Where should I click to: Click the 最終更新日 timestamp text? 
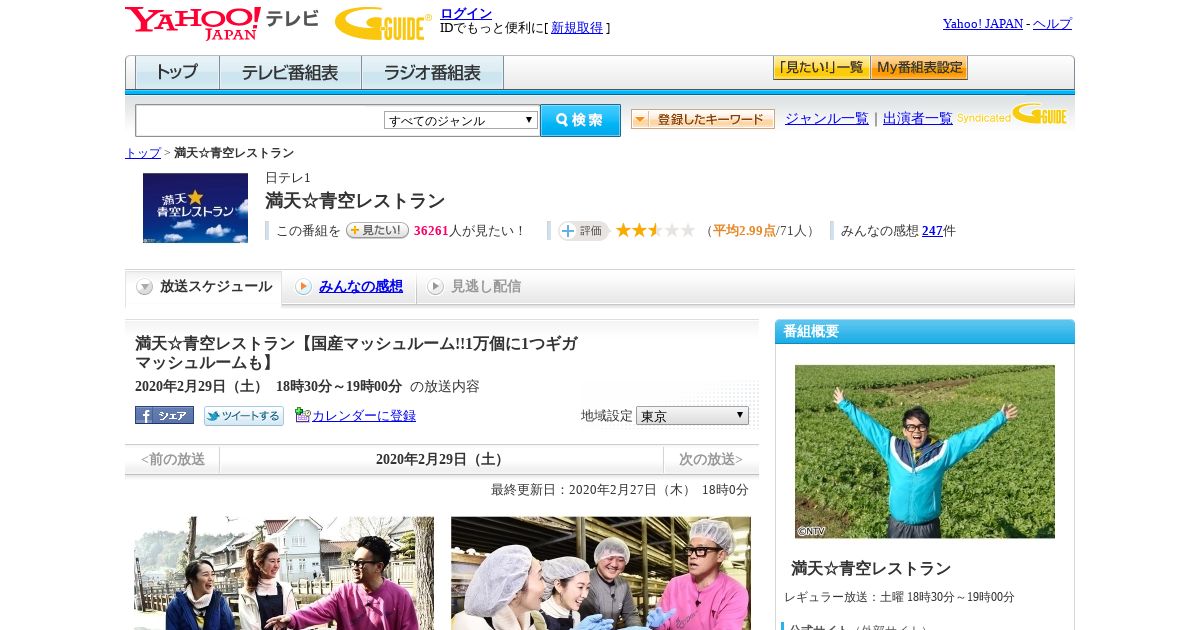619,490
